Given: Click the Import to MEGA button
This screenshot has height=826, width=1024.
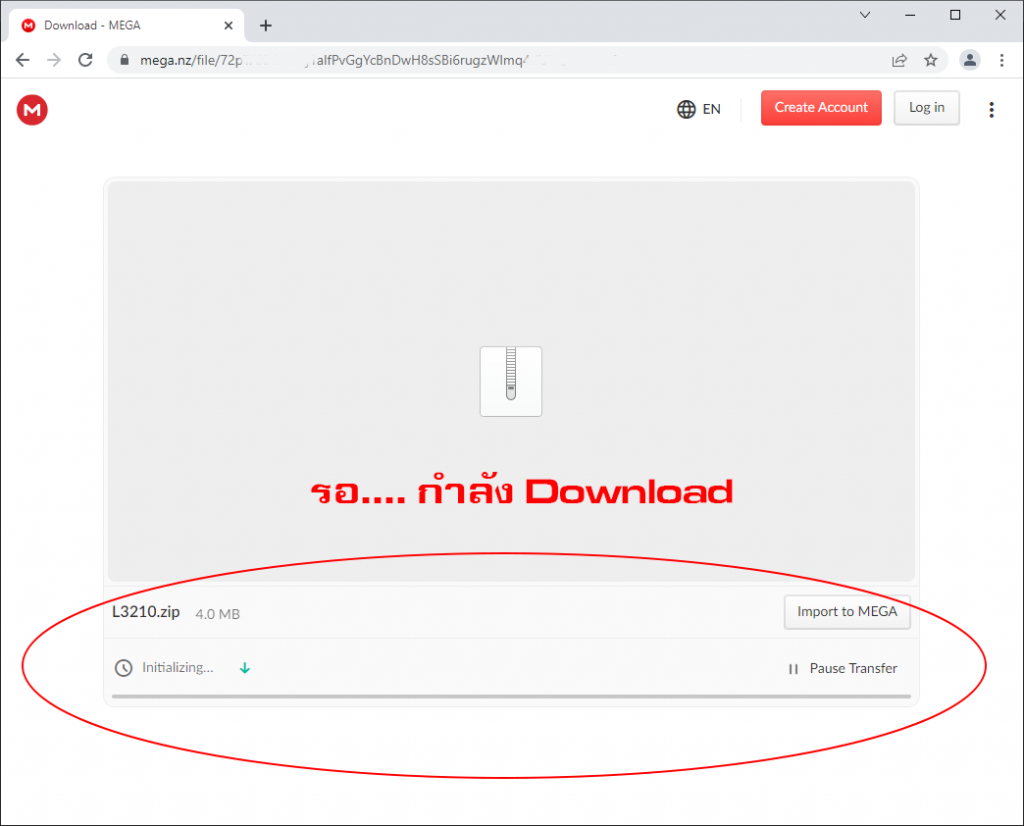Looking at the screenshot, I should point(846,612).
